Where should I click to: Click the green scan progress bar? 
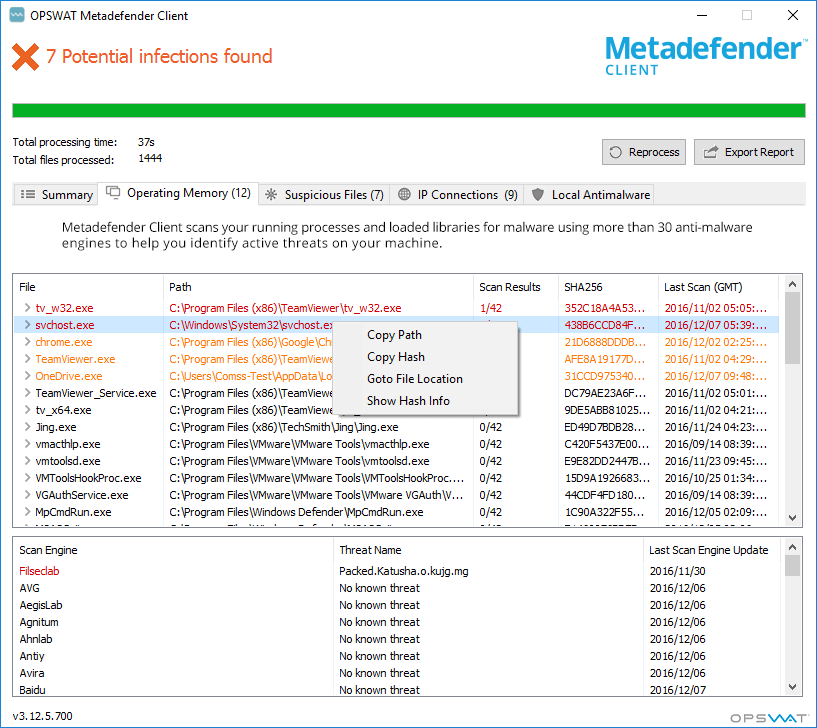(x=408, y=110)
